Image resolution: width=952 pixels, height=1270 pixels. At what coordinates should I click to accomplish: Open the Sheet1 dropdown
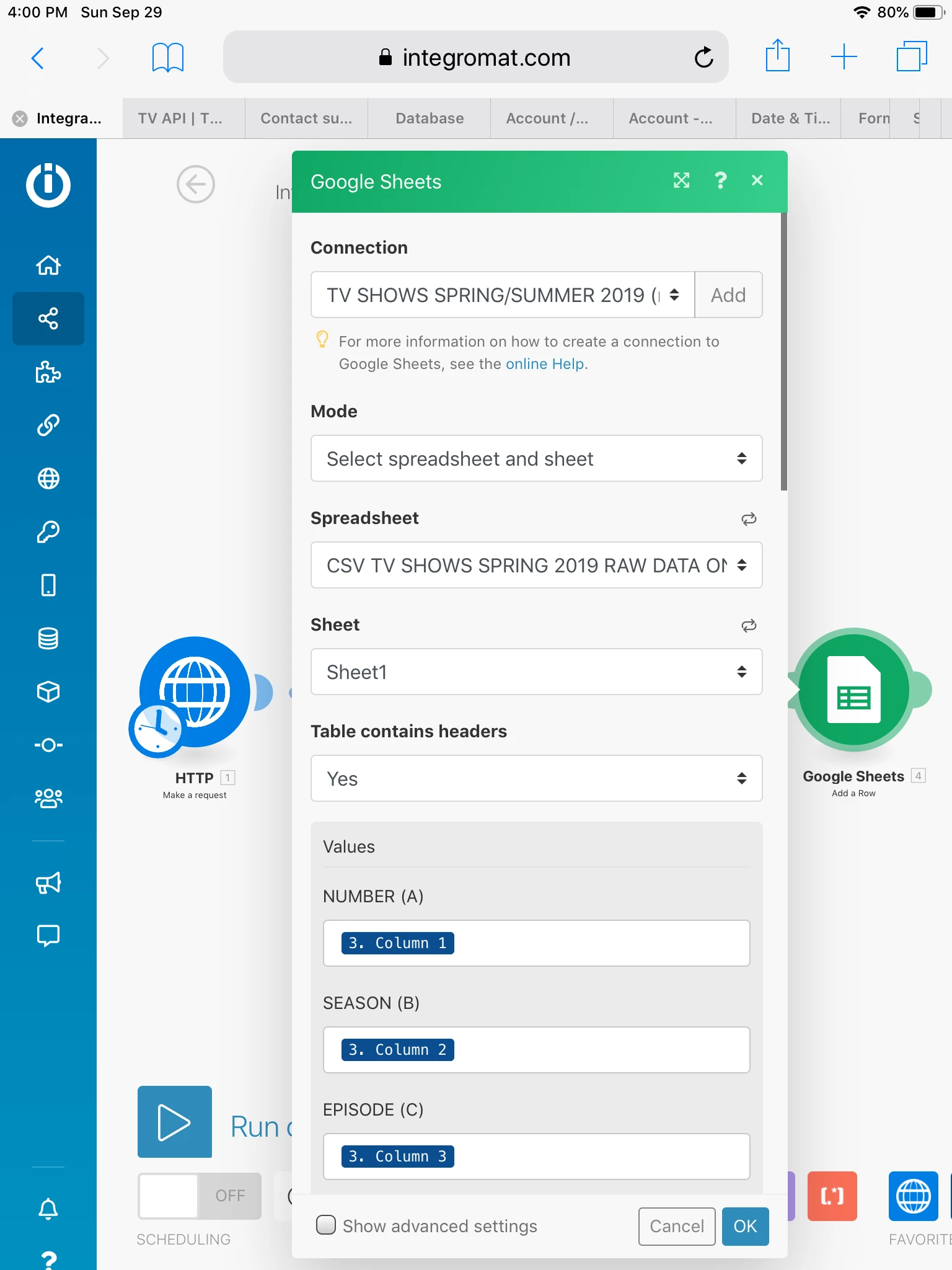pyautogui.click(x=537, y=672)
